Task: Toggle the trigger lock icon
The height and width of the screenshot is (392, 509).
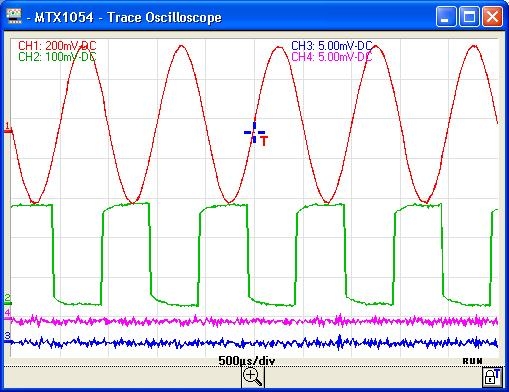Action: point(492,377)
